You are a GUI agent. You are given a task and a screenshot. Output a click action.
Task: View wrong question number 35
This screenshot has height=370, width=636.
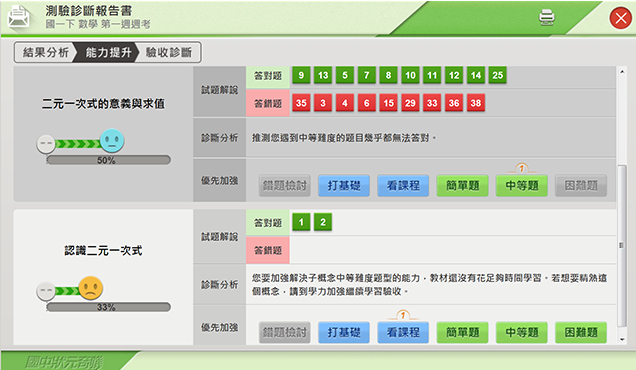[x=301, y=103]
